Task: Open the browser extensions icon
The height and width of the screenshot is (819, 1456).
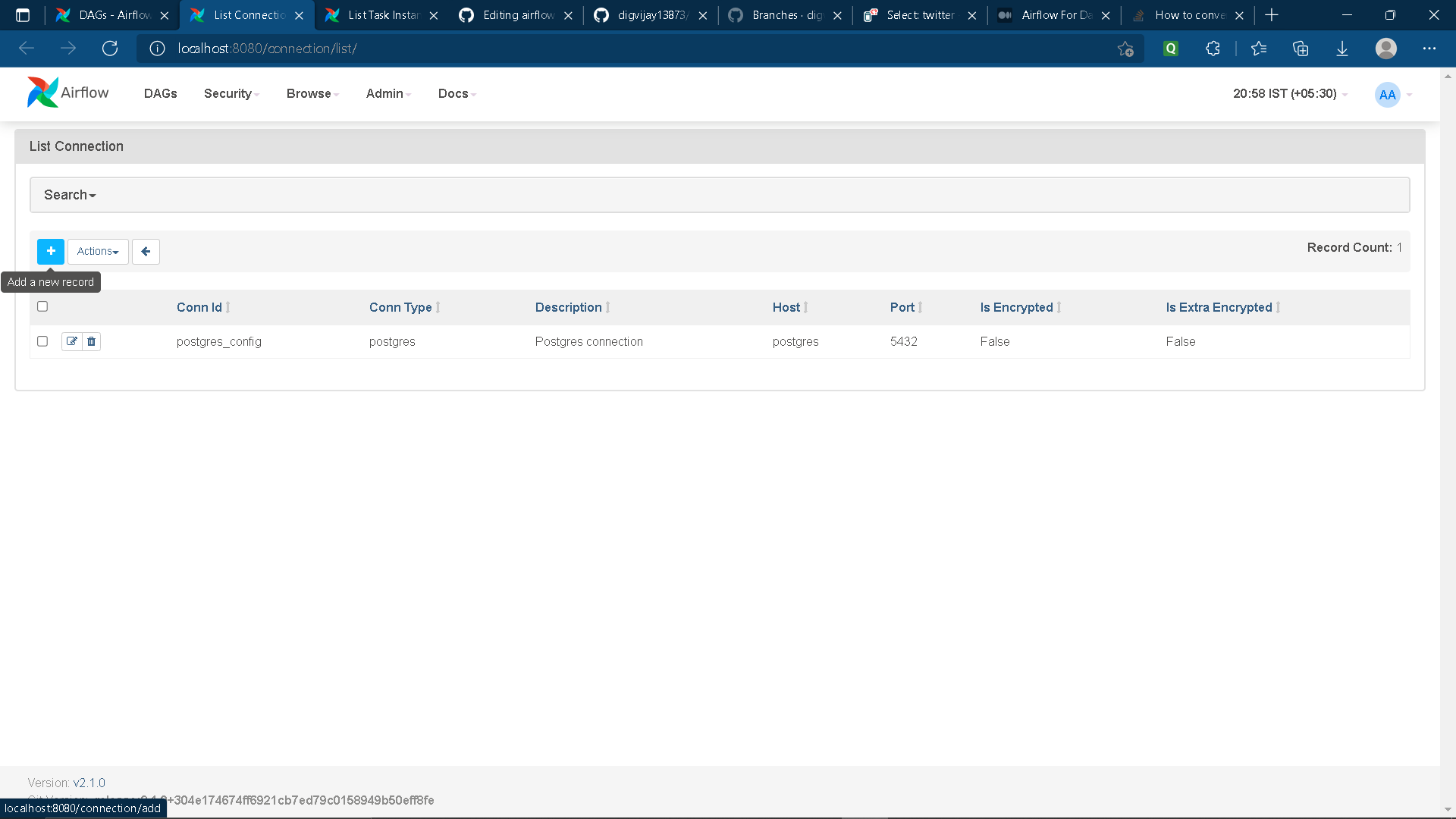Action: click(x=1213, y=48)
